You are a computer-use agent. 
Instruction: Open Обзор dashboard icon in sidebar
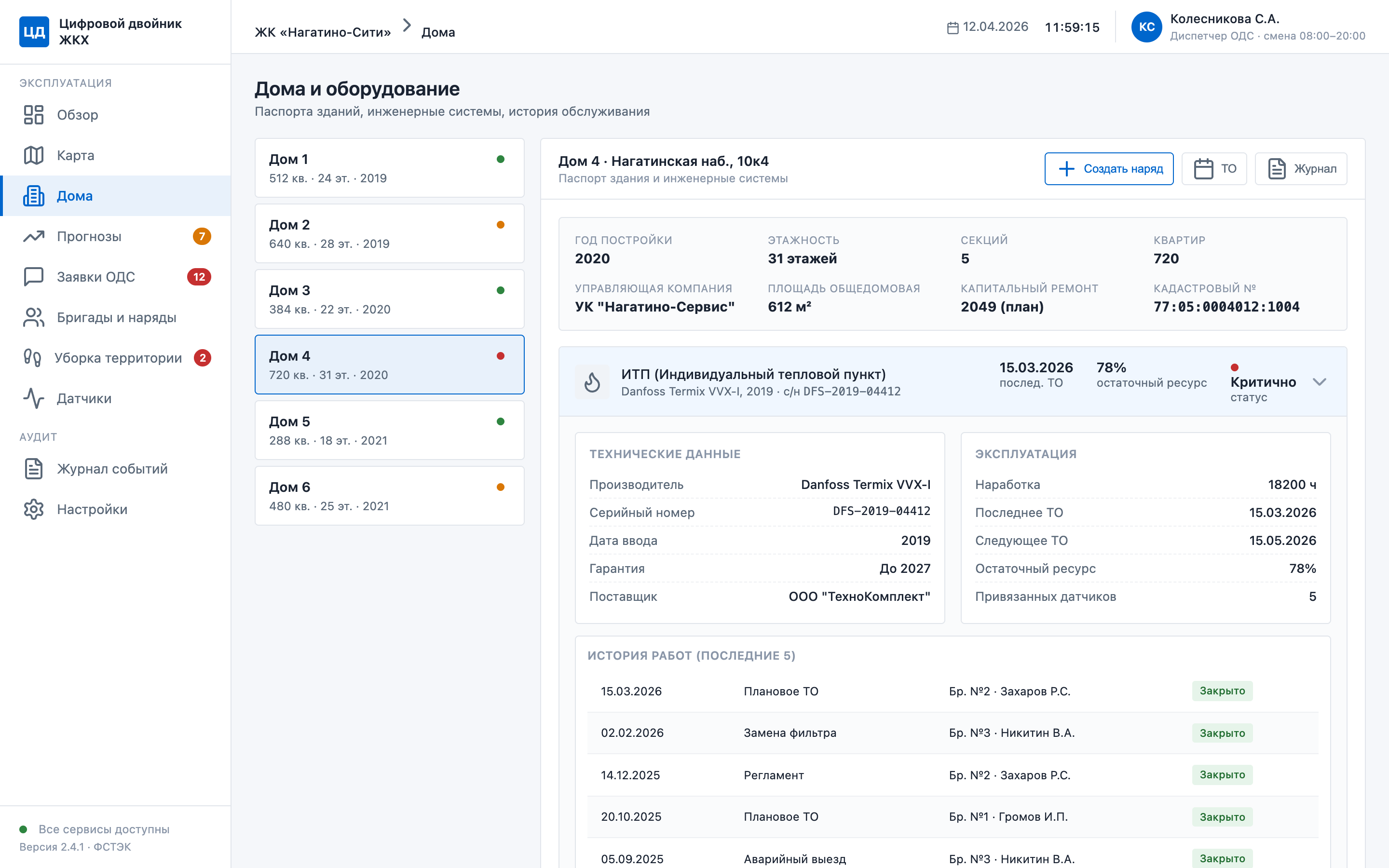coord(34,115)
